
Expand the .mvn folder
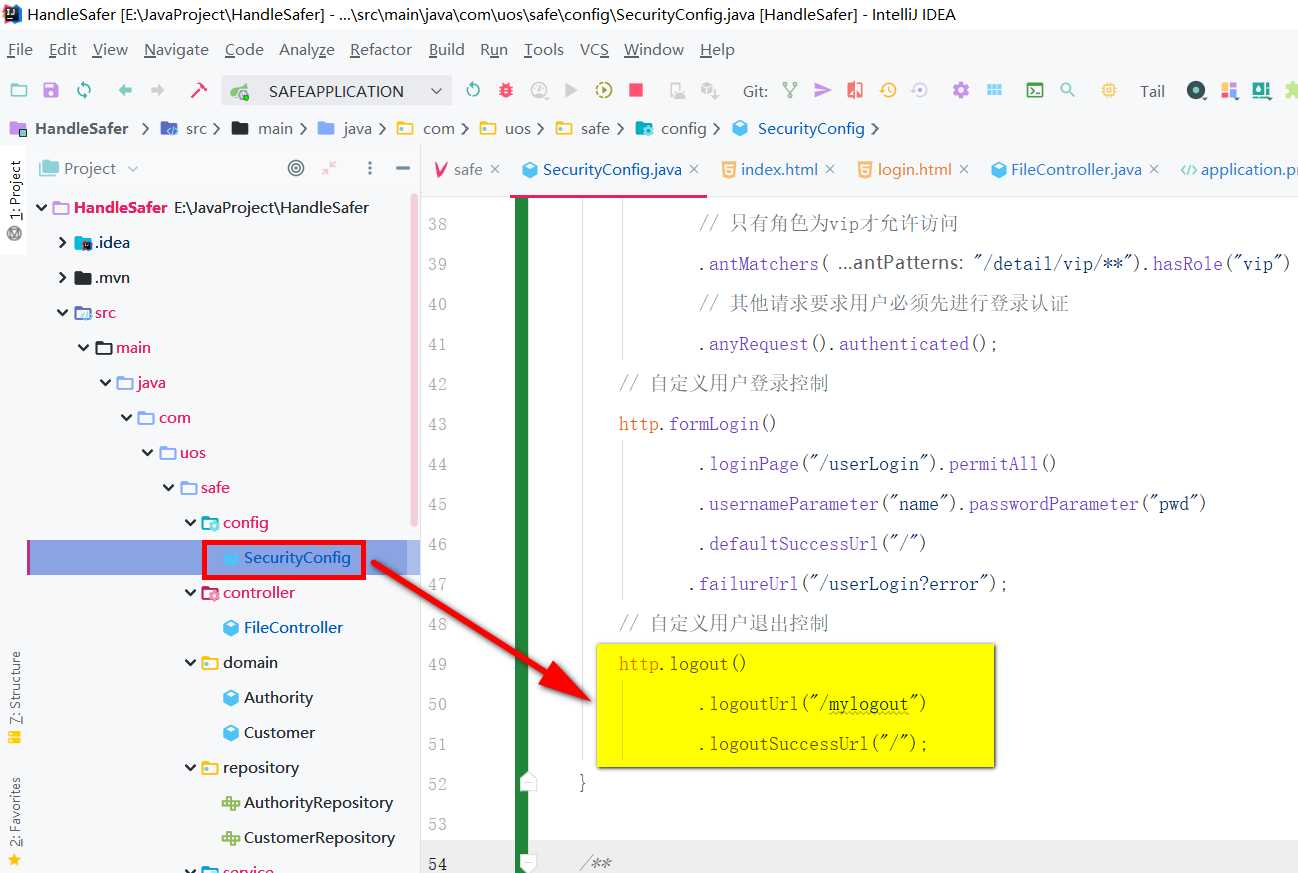coord(62,278)
